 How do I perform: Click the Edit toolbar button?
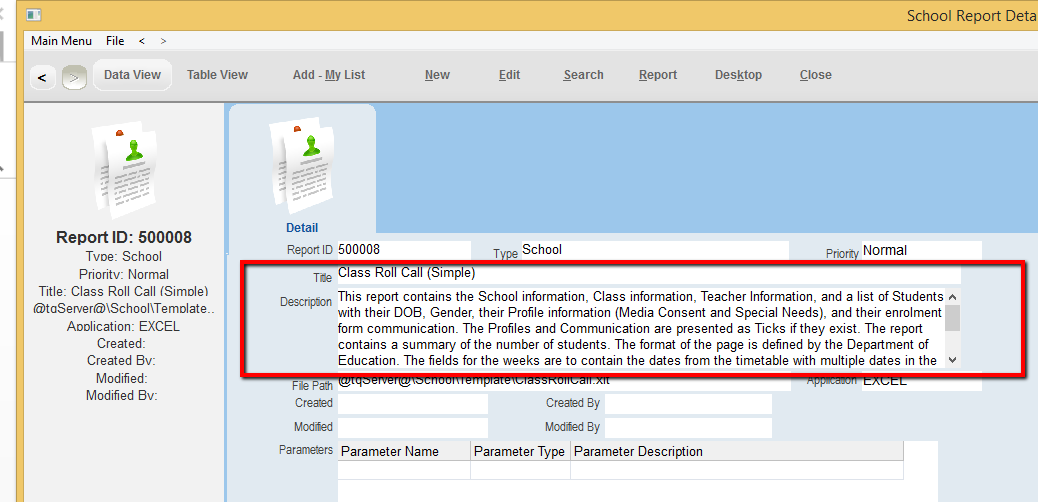(509, 75)
